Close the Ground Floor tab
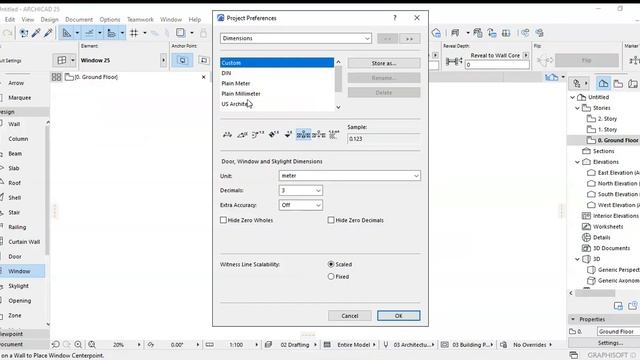Screen dimensions: 640x360 [204, 77]
